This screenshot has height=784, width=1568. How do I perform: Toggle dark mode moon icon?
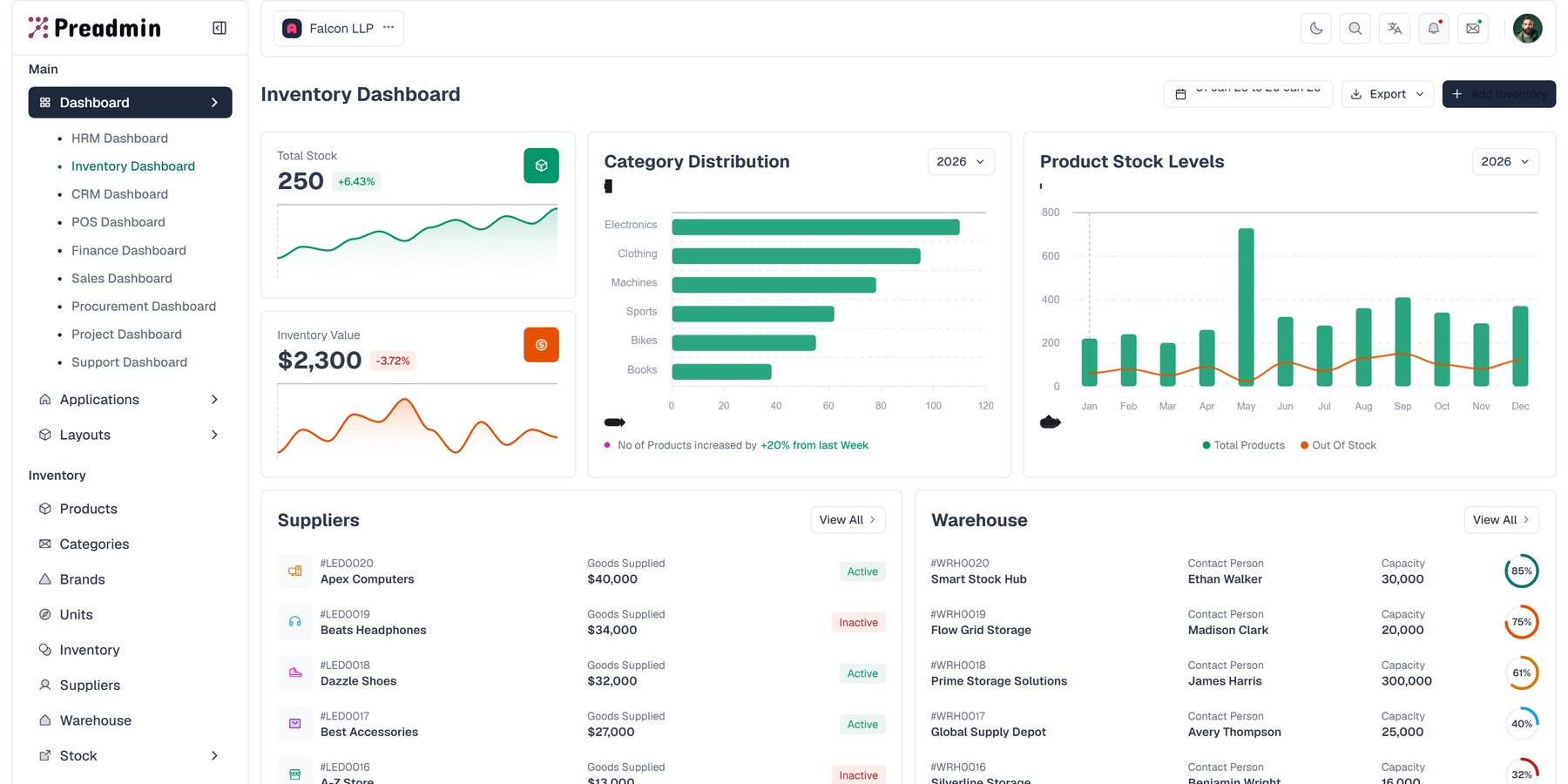pyautogui.click(x=1316, y=28)
